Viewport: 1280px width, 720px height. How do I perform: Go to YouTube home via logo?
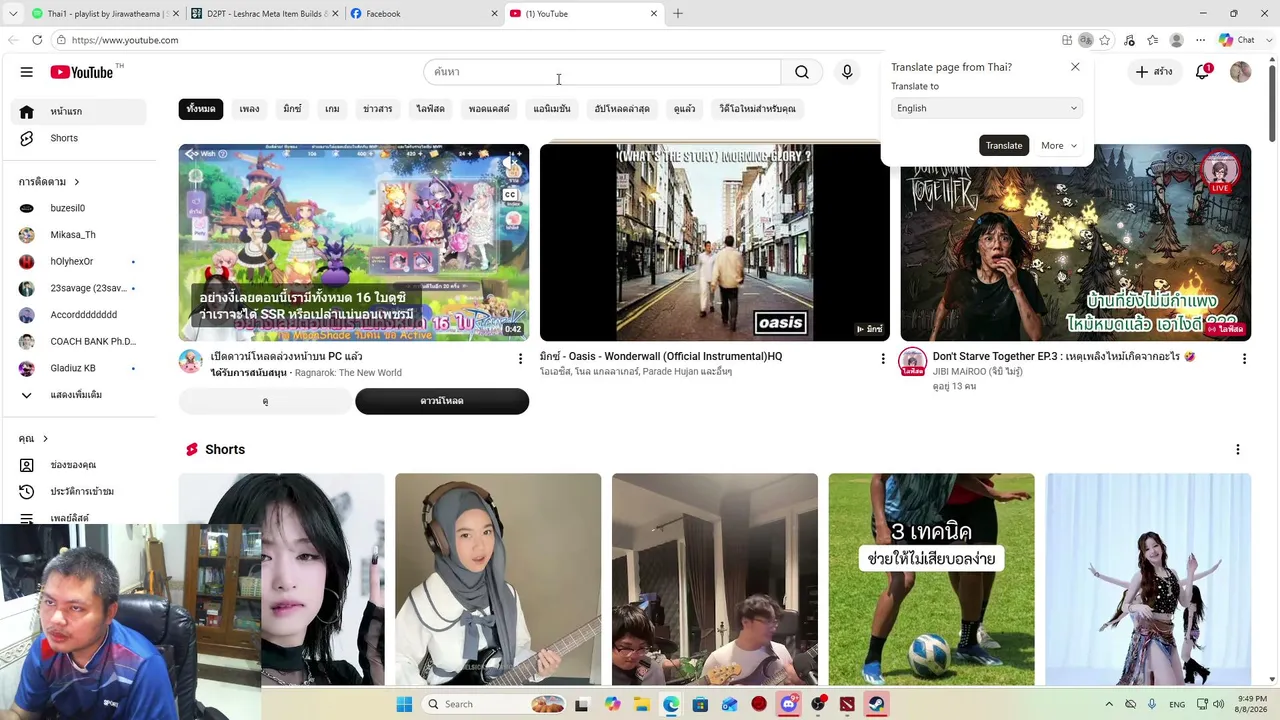click(82, 72)
